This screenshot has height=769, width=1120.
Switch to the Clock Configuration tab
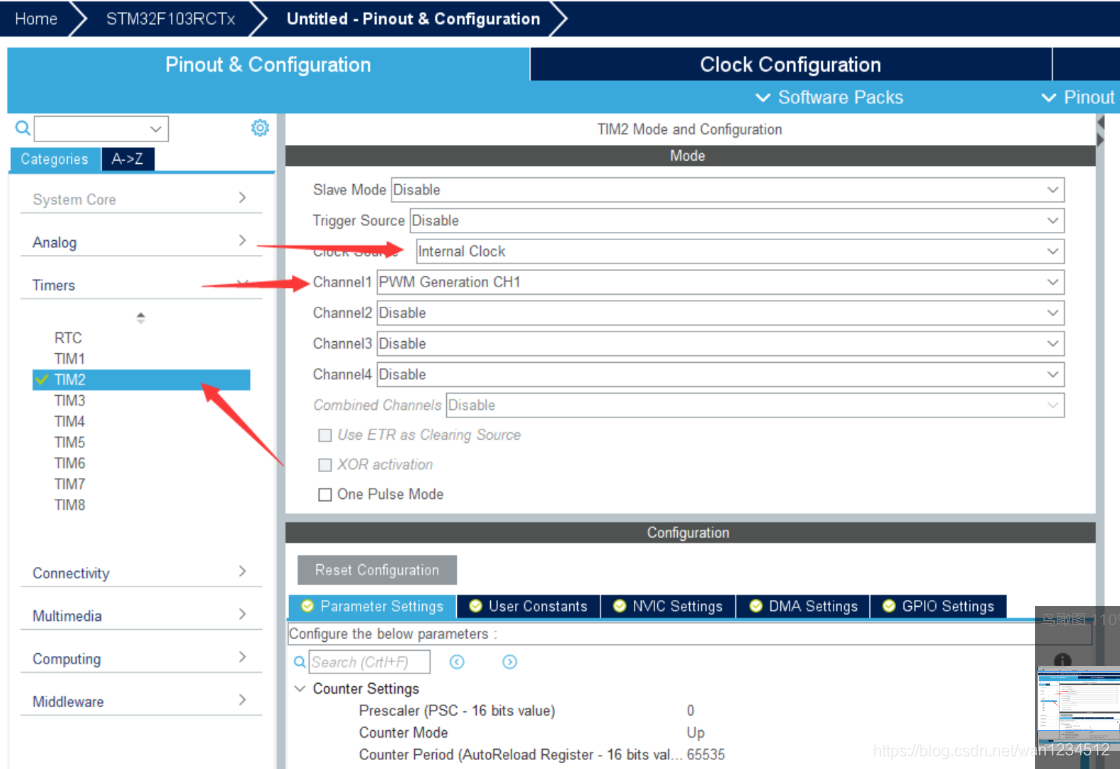click(x=790, y=65)
